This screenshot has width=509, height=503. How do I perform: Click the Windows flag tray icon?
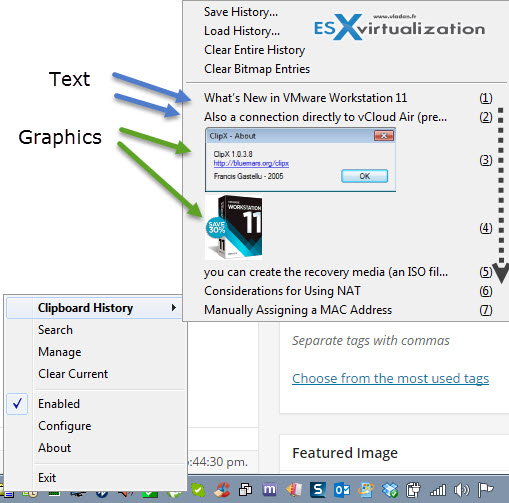click(x=366, y=490)
